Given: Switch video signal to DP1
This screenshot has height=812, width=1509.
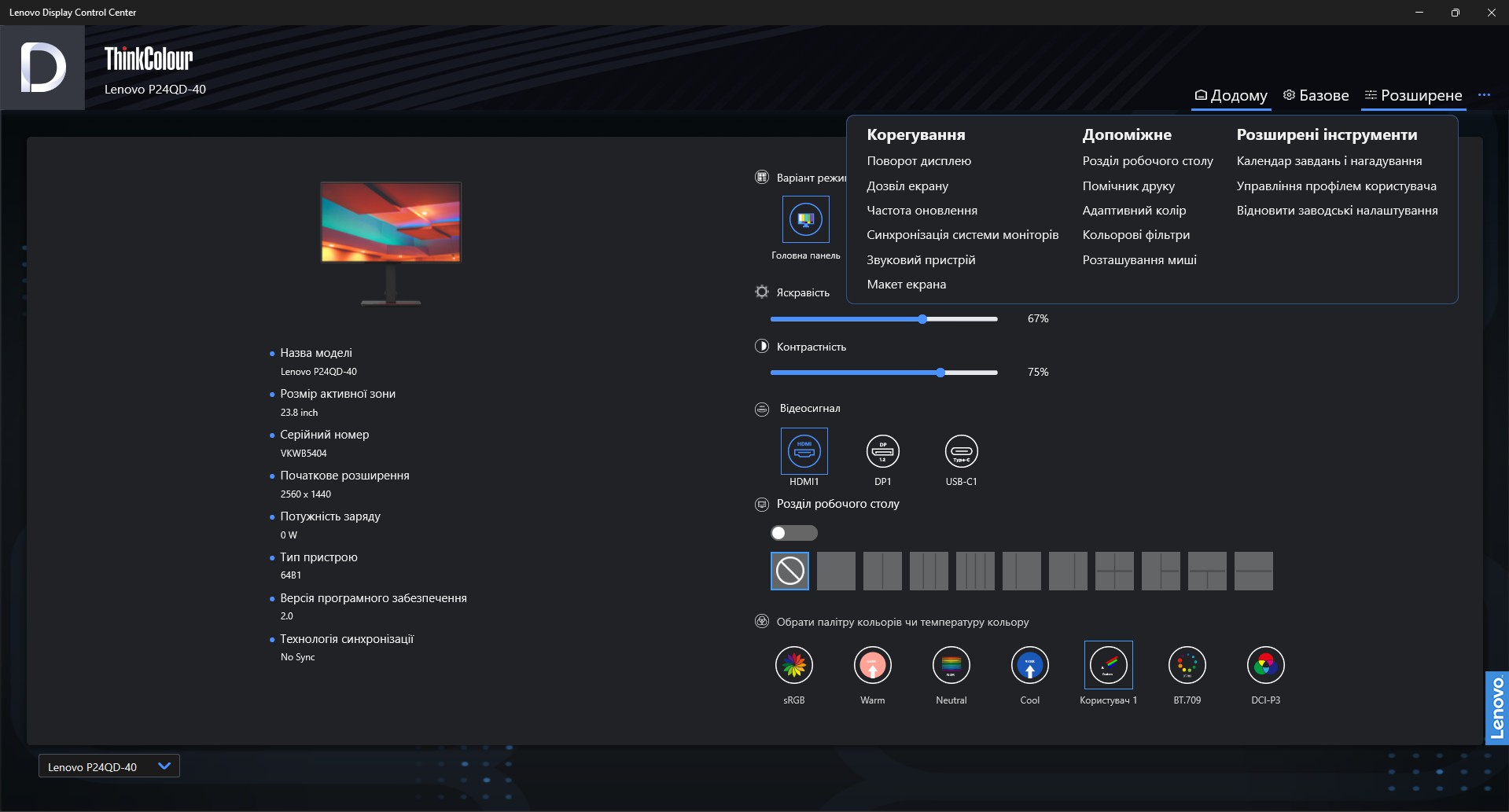Looking at the screenshot, I should (882, 451).
